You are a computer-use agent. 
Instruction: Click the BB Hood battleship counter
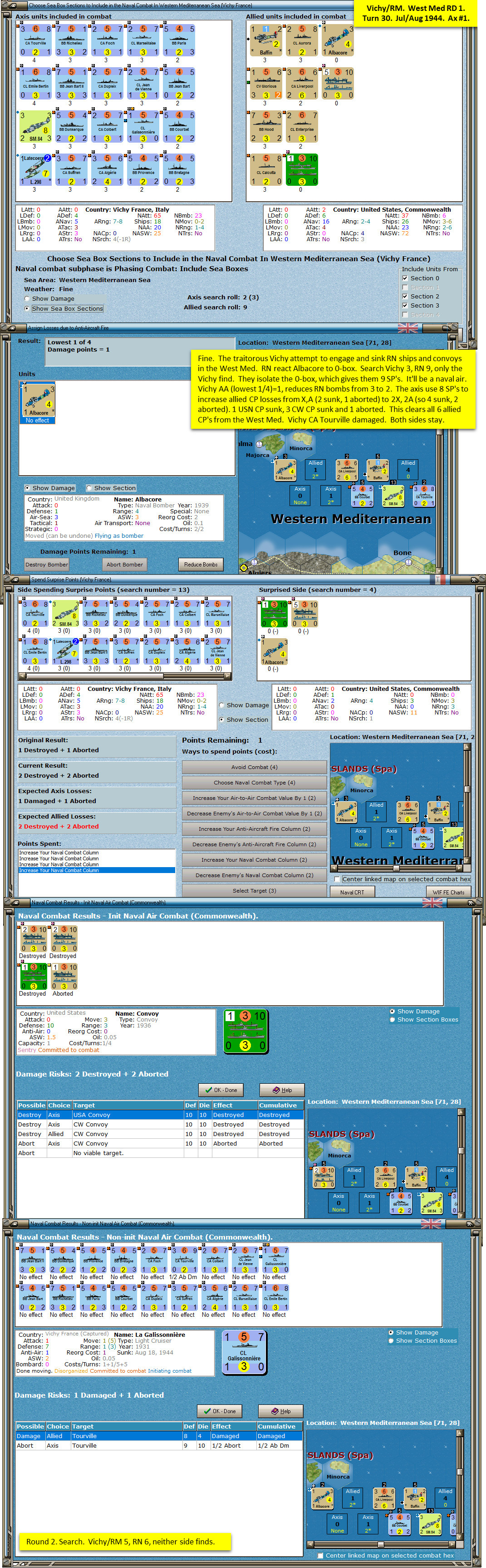pos(265,127)
